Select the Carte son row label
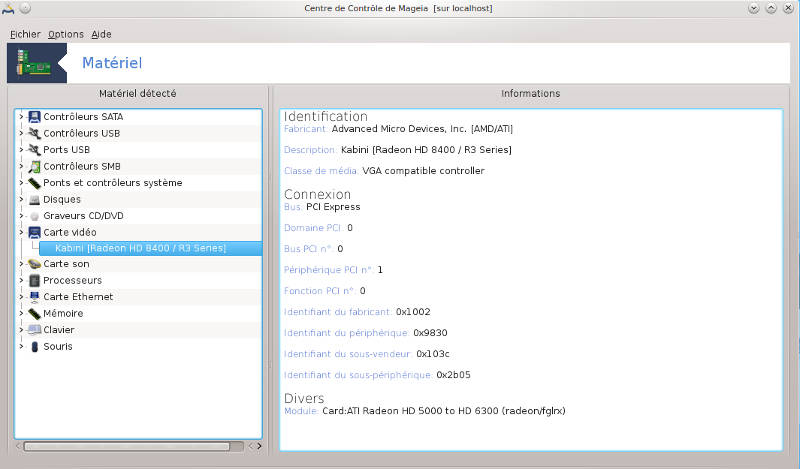This screenshot has height=469, width=800. 66,264
